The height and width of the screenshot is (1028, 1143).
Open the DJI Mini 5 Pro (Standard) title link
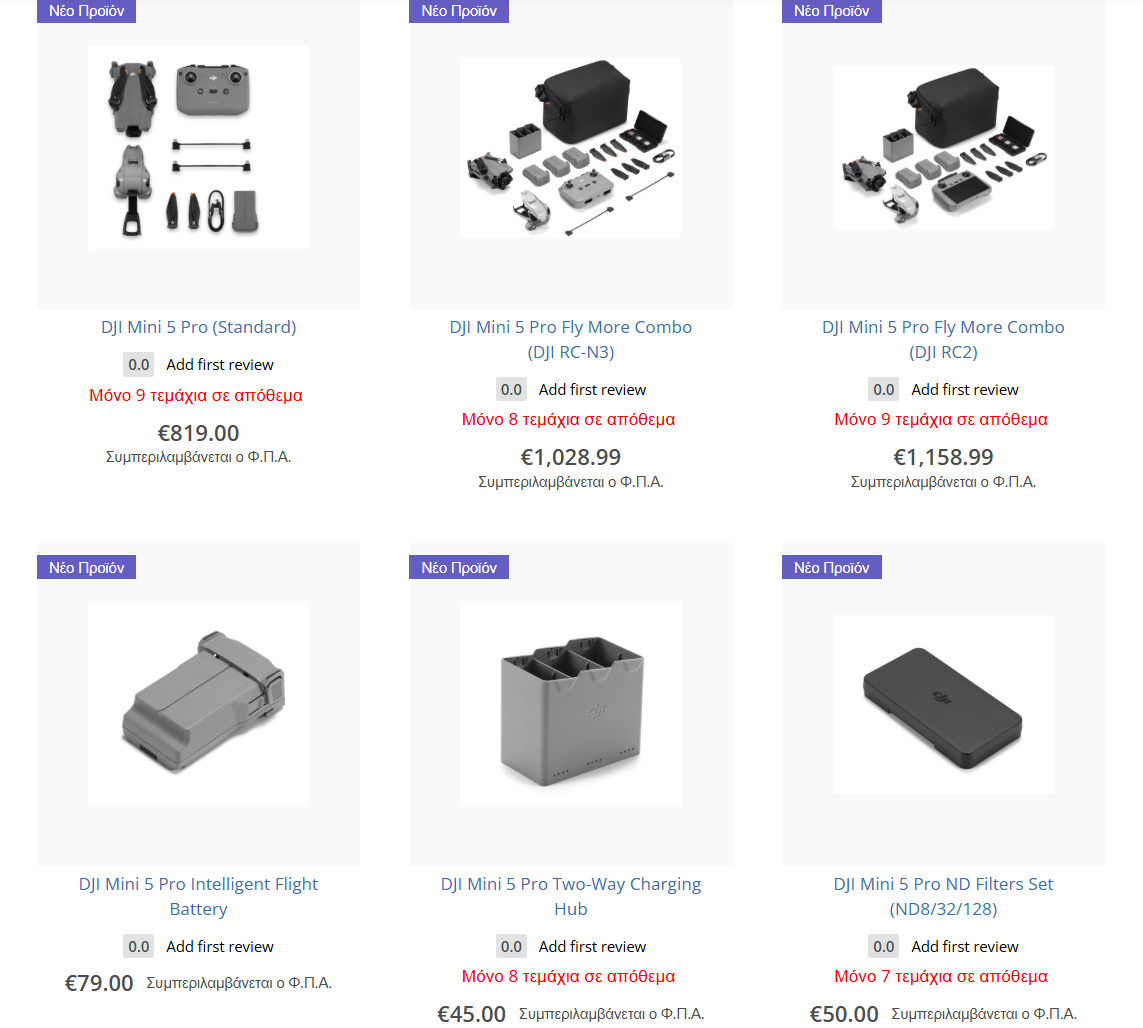click(x=198, y=327)
